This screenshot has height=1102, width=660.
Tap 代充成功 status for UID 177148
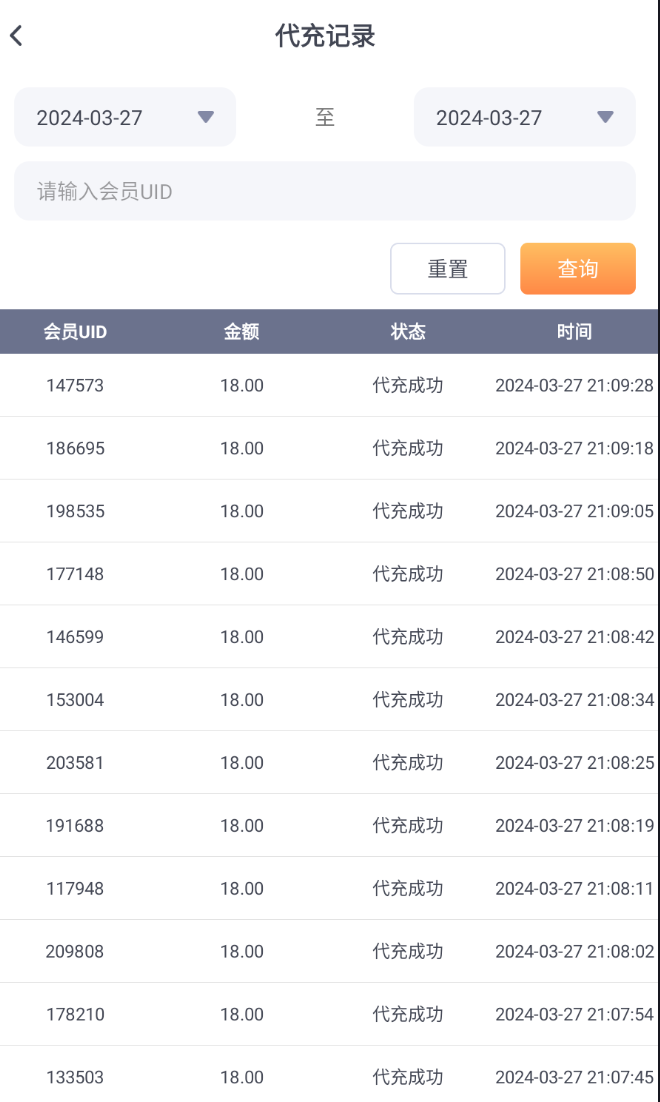[408, 574]
